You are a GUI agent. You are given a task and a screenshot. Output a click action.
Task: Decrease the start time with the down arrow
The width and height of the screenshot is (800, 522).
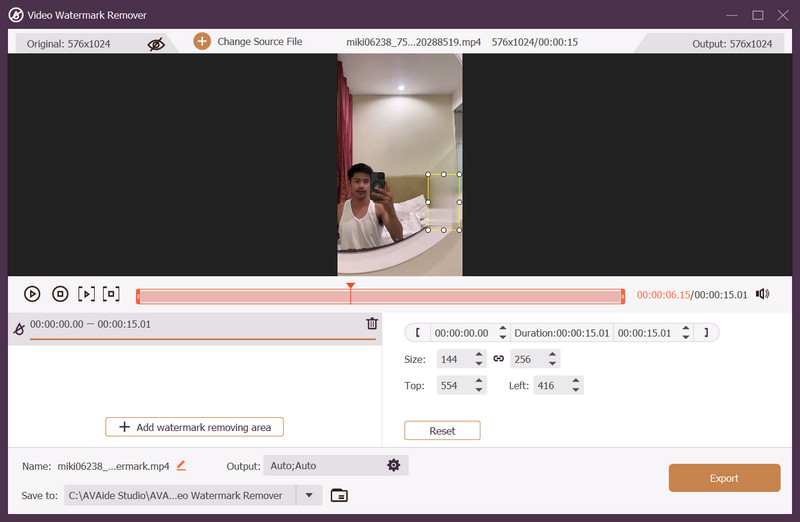(503, 337)
